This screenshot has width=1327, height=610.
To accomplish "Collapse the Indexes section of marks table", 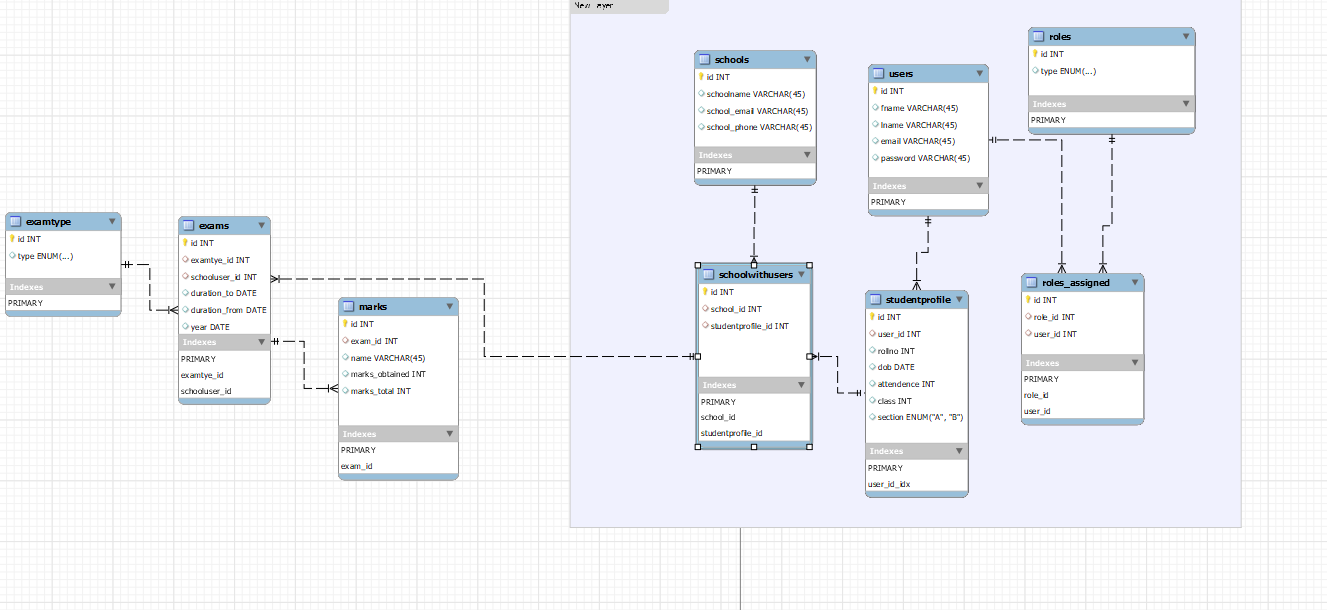I will 450,434.
